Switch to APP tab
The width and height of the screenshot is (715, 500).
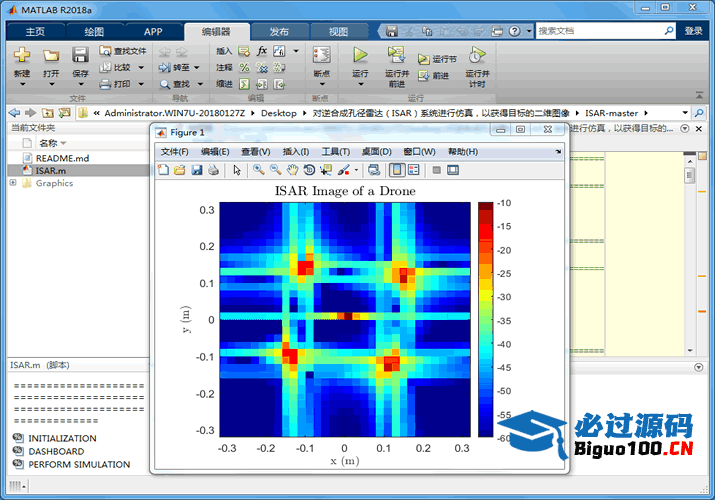click(153, 31)
